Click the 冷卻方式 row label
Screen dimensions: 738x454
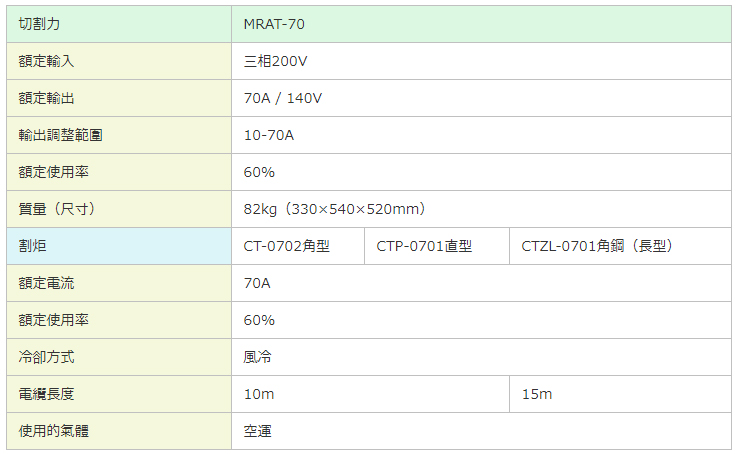[x=47, y=357]
